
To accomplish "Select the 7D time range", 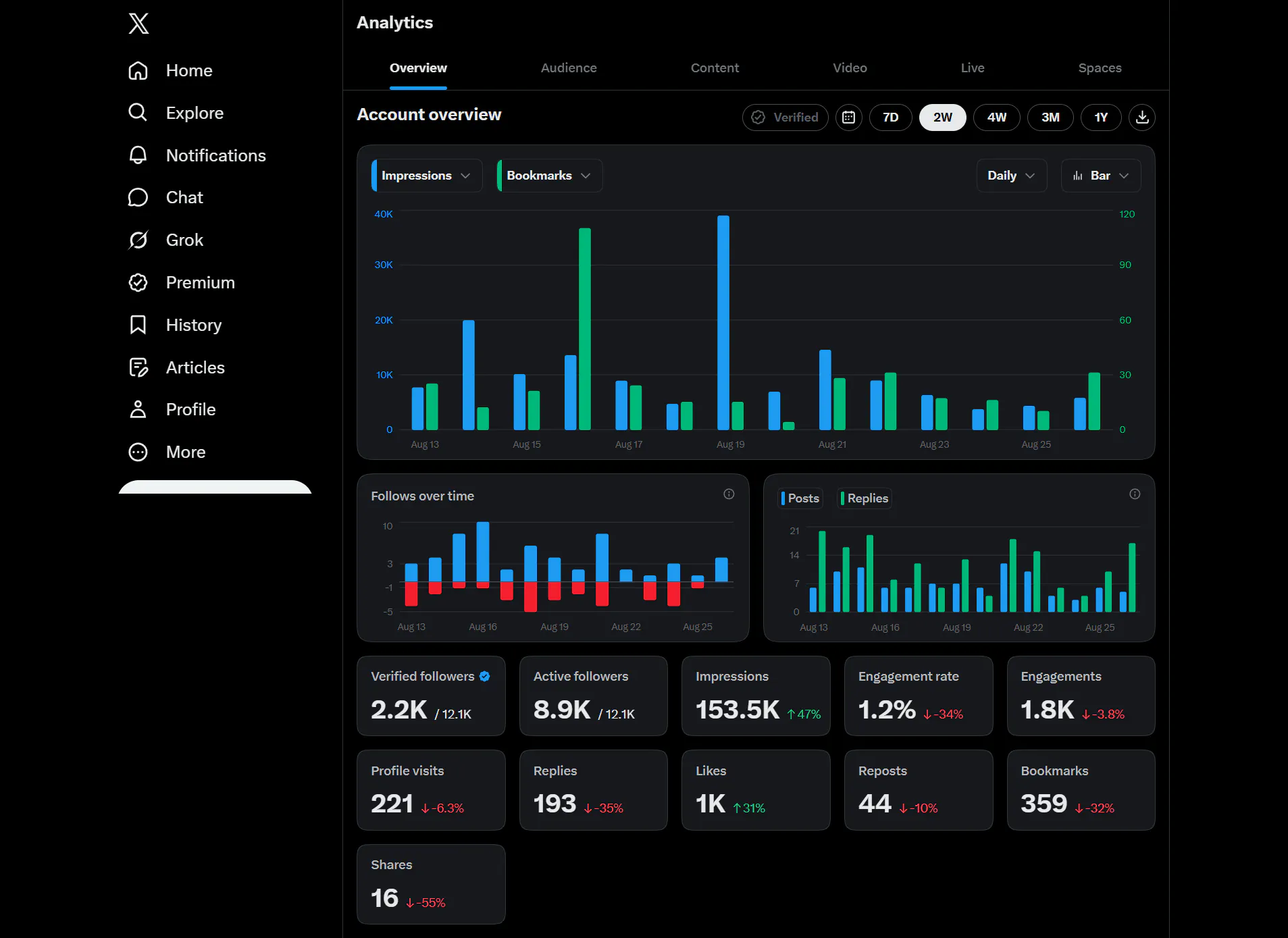I will click(891, 118).
